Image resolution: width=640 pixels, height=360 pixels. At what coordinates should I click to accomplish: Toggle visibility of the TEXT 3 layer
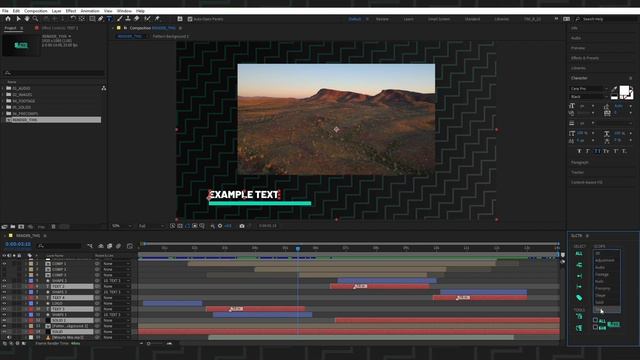click(x=4, y=309)
